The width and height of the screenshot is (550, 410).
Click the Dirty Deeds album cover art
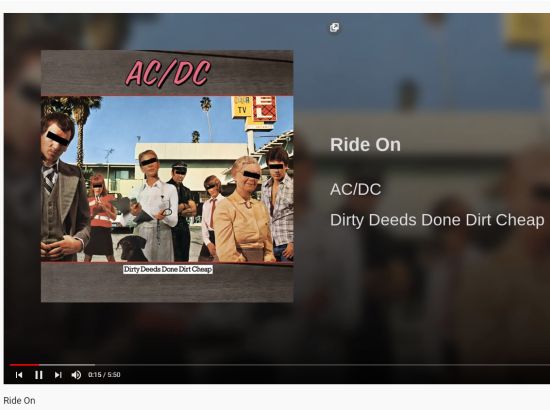coord(167,176)
